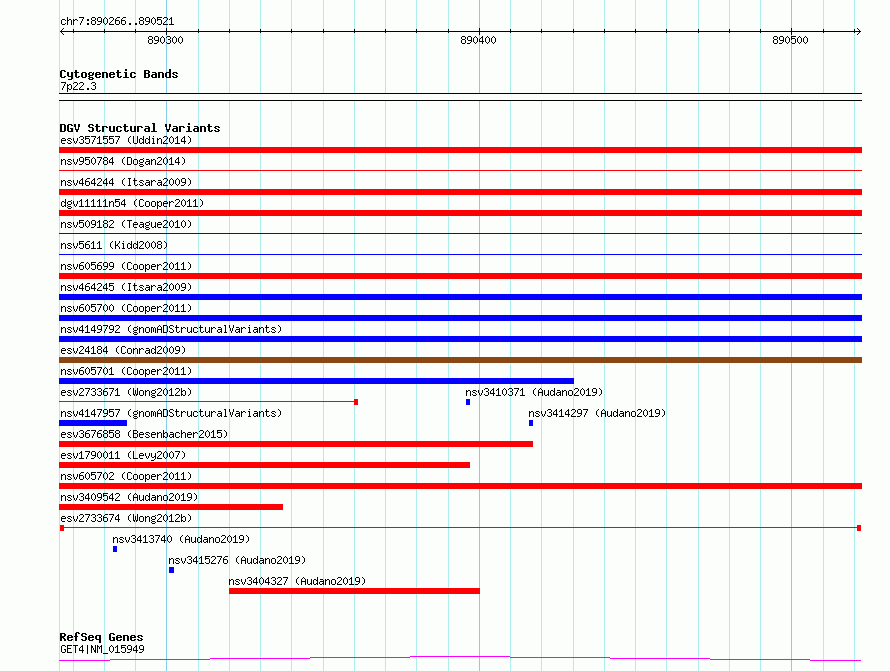This screenshot has height=671, width=890.
Task: Select the small blue nsv3413740 marker
Action: [115, 549]
